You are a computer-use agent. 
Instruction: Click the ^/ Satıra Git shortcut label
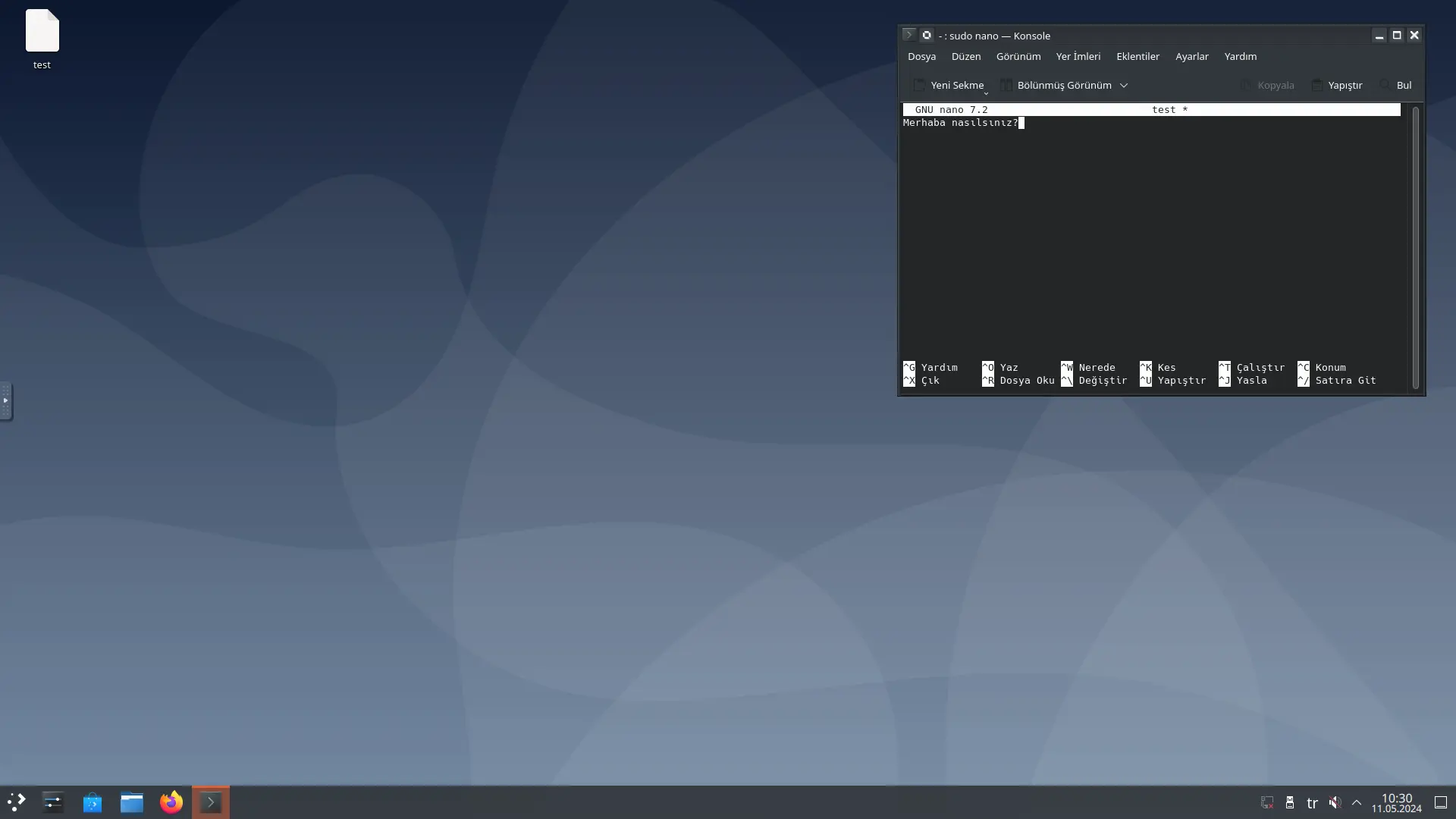(x=1337, y=381)
